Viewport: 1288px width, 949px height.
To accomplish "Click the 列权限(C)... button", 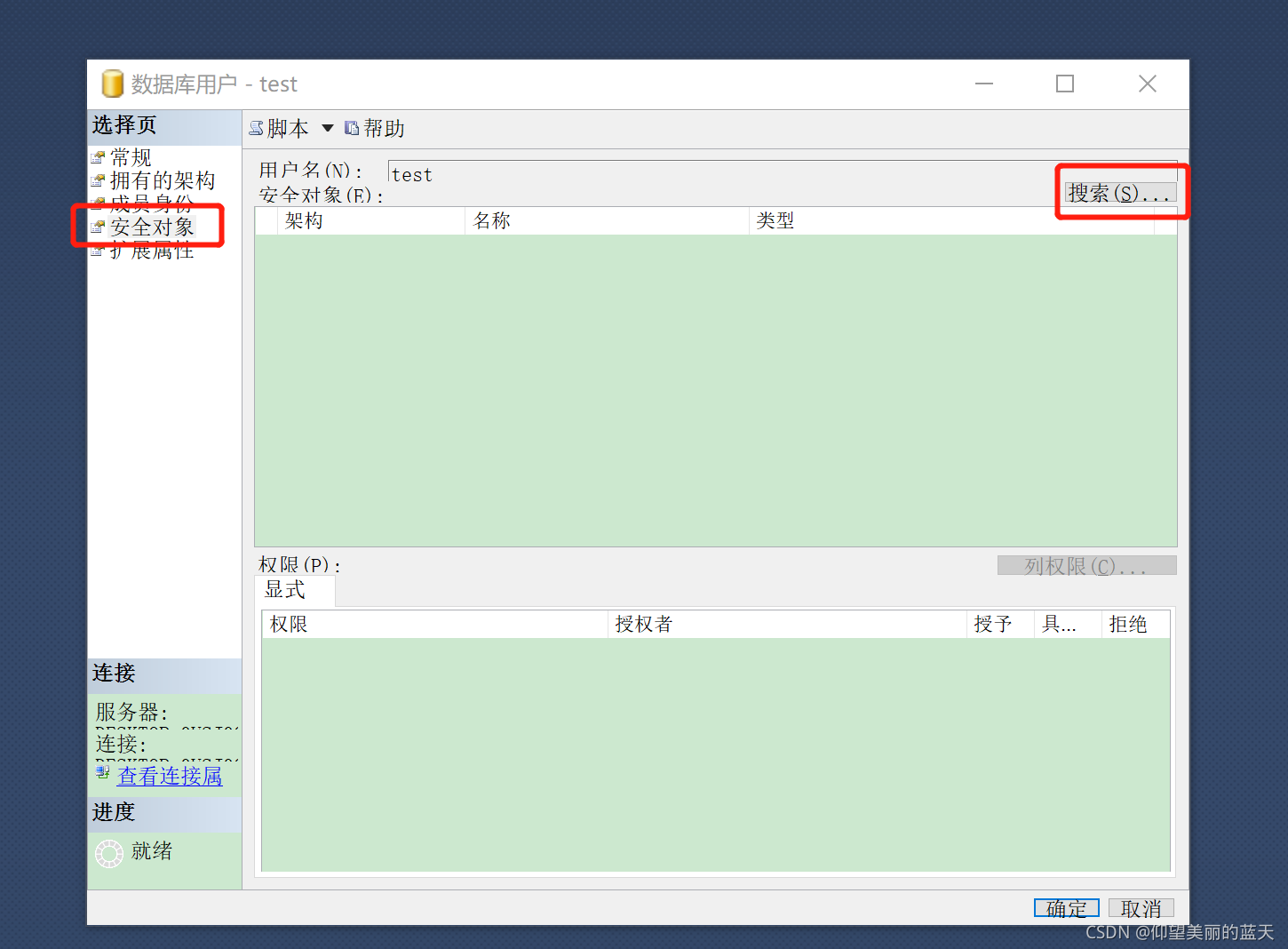I will click(x=1087, y=565).
